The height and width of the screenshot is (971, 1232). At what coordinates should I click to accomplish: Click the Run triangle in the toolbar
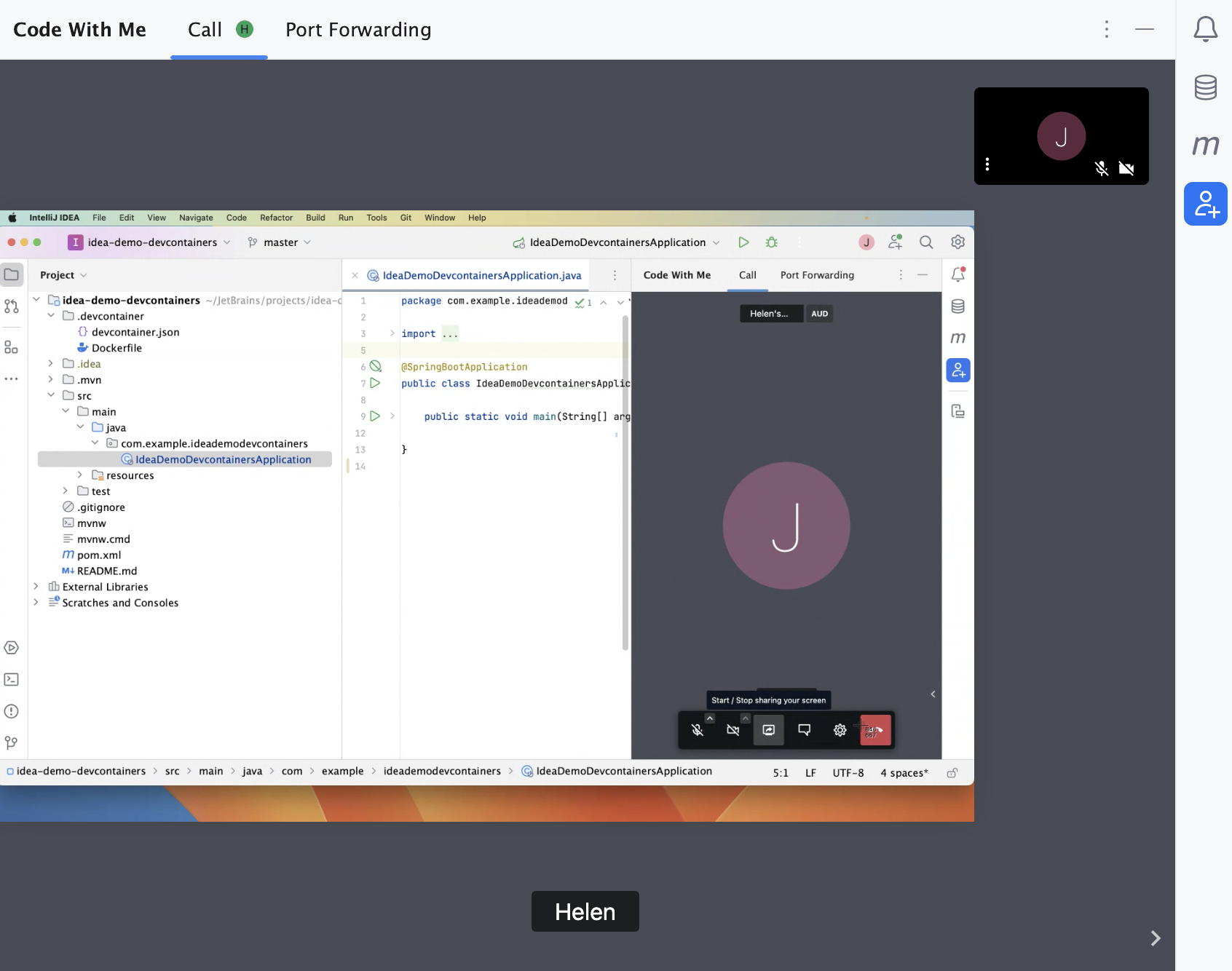743,242
